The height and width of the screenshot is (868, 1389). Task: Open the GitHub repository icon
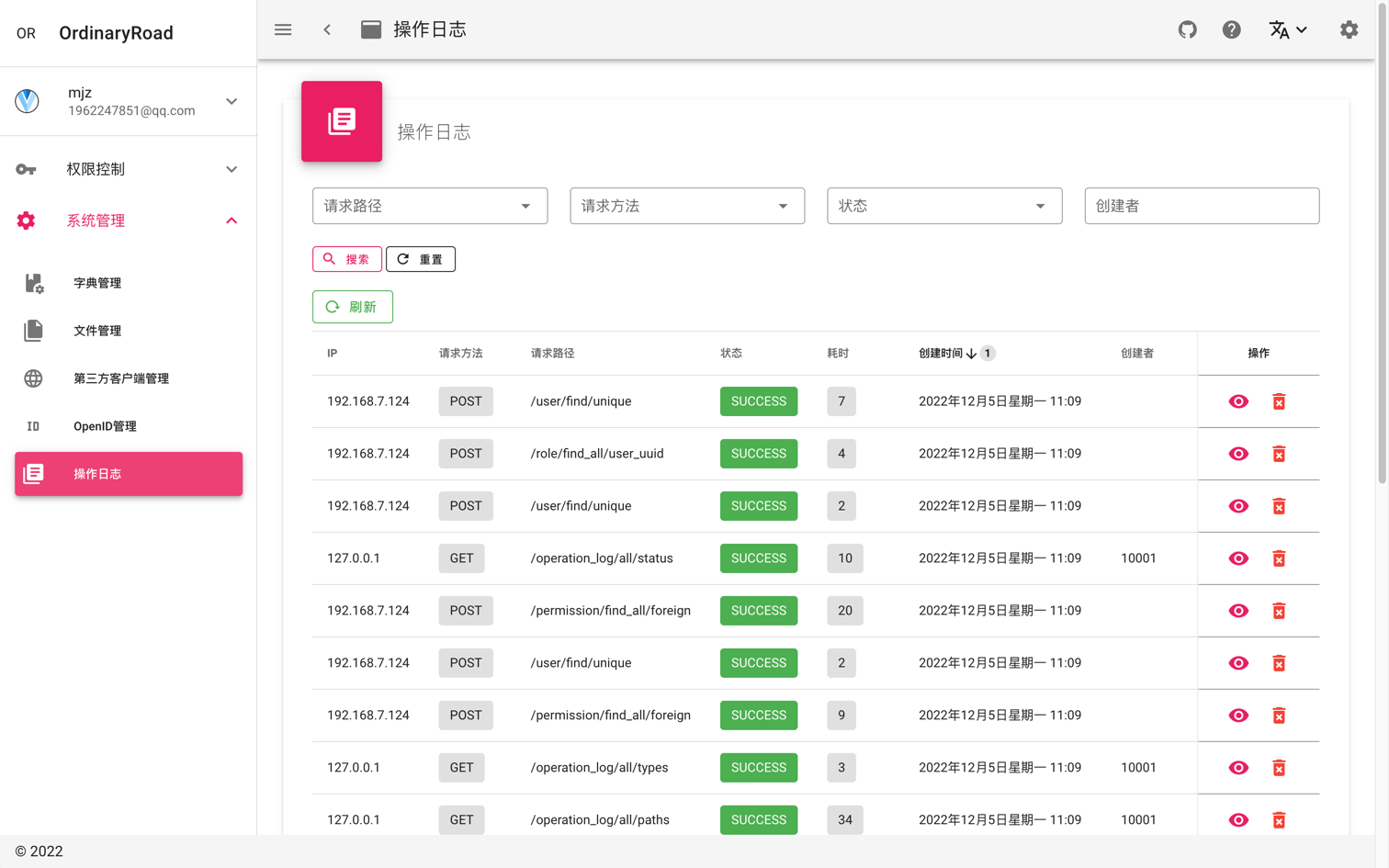click(x=1187, y=29)
